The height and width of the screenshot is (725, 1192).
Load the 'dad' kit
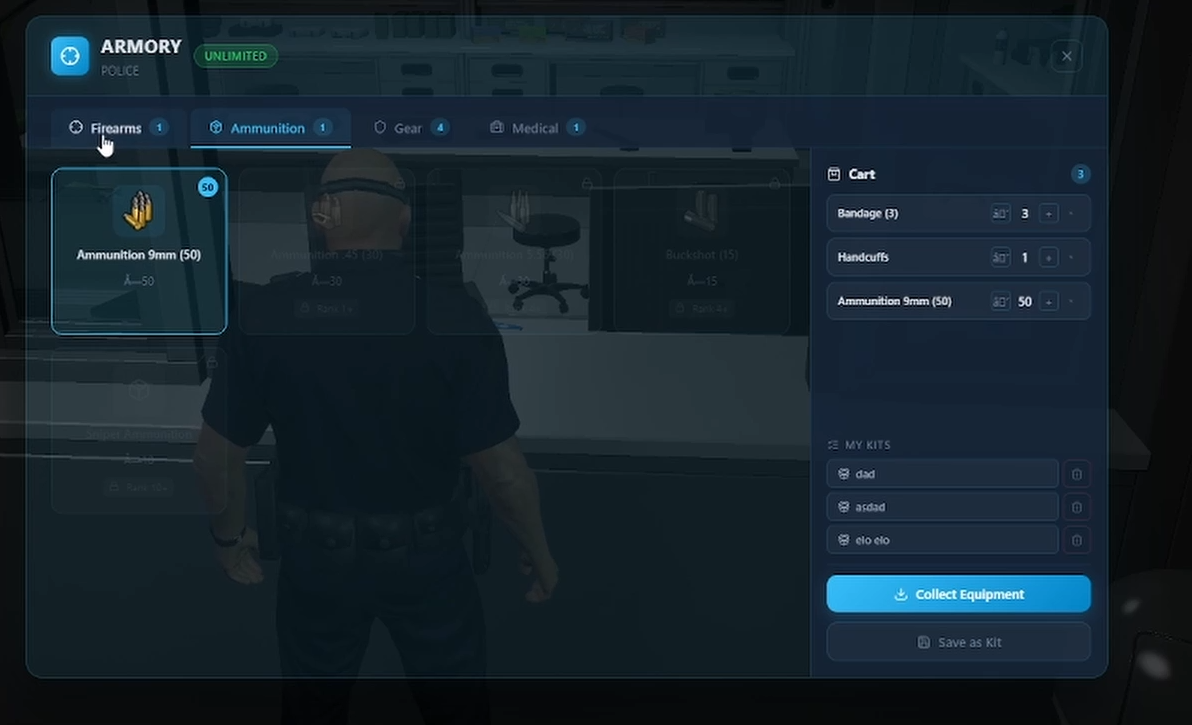click(x=942, y=473)
